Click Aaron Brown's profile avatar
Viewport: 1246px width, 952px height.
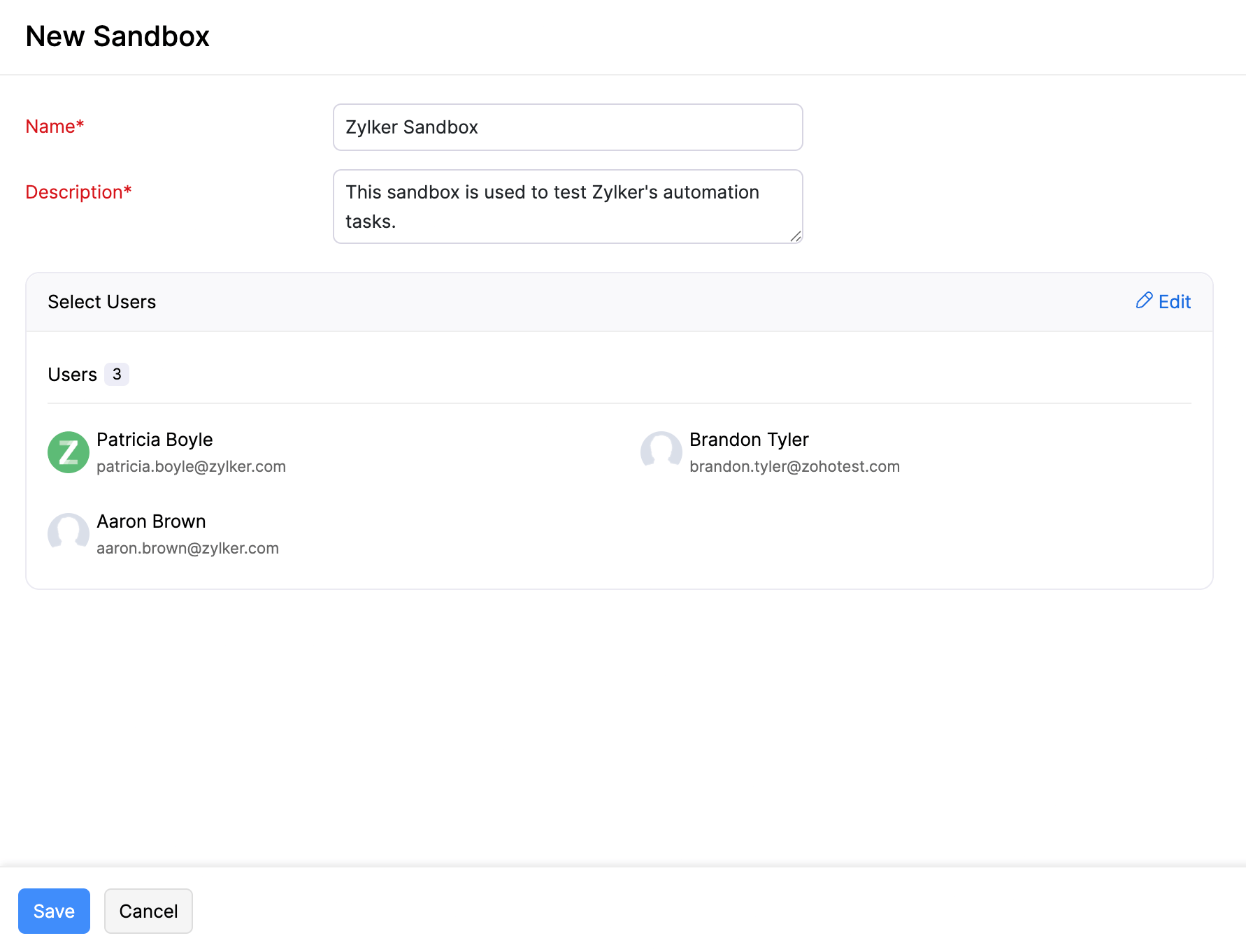click(x=68, y=534)
